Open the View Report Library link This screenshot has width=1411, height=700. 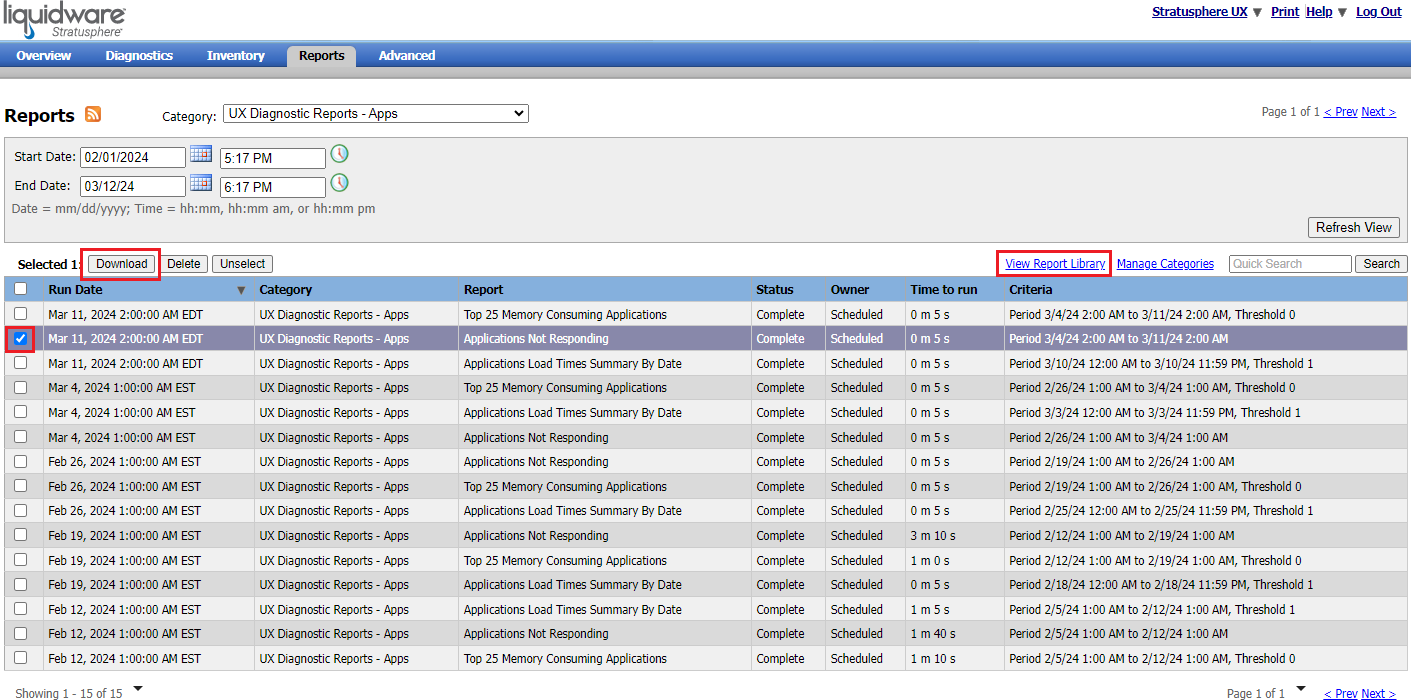[x=1055, y=264]
